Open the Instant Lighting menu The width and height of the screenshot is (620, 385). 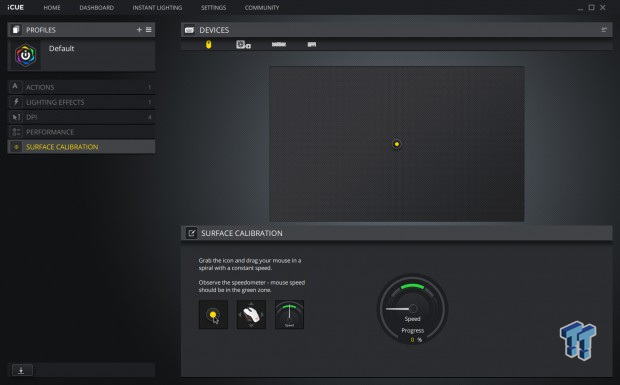pos(157,8)
